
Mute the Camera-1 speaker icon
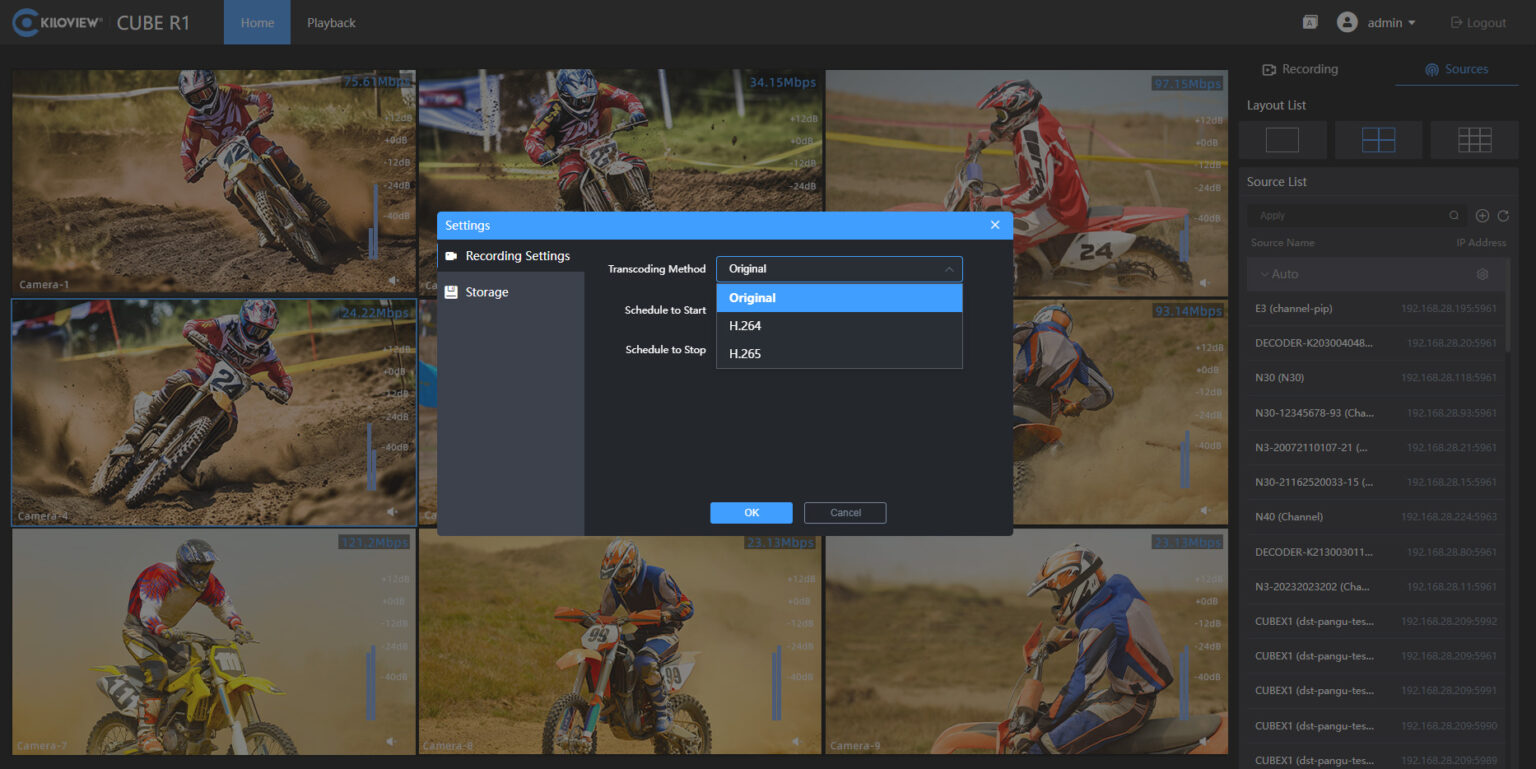[393, 282]
